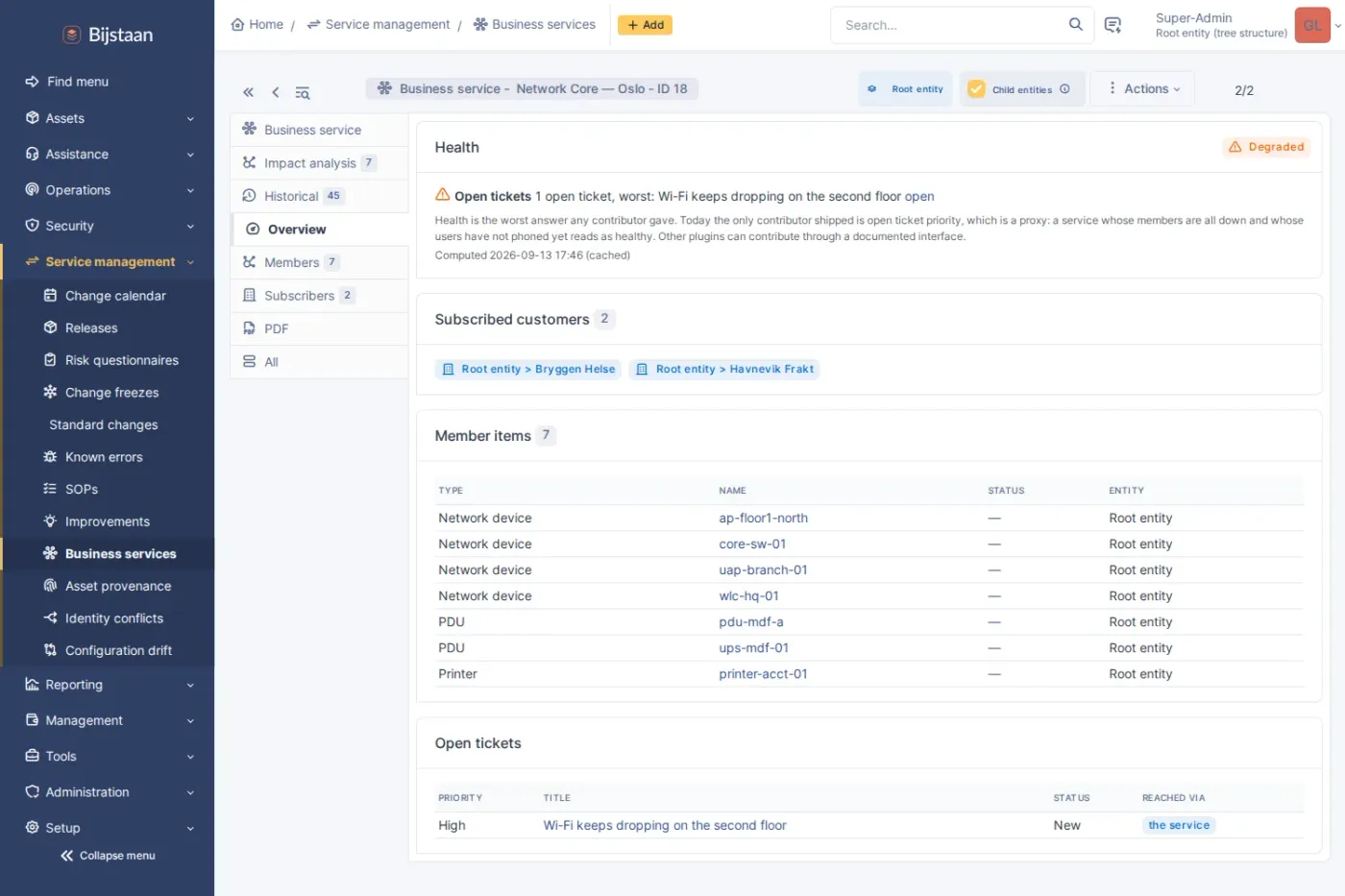The width and height of the screenshot is (1345, 896).
Task: Open Asset provenance in sidebar
Action: coord(118,586)
